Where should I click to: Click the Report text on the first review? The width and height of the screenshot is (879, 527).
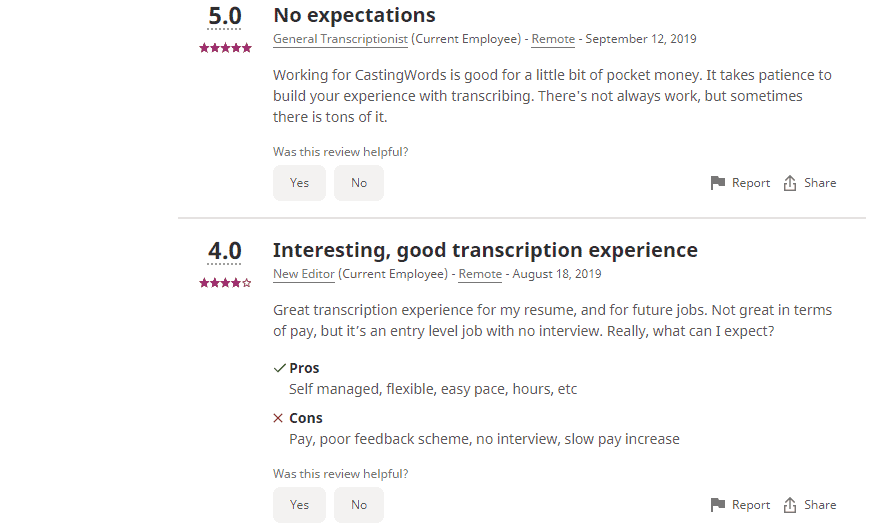[x=751, y=183]
